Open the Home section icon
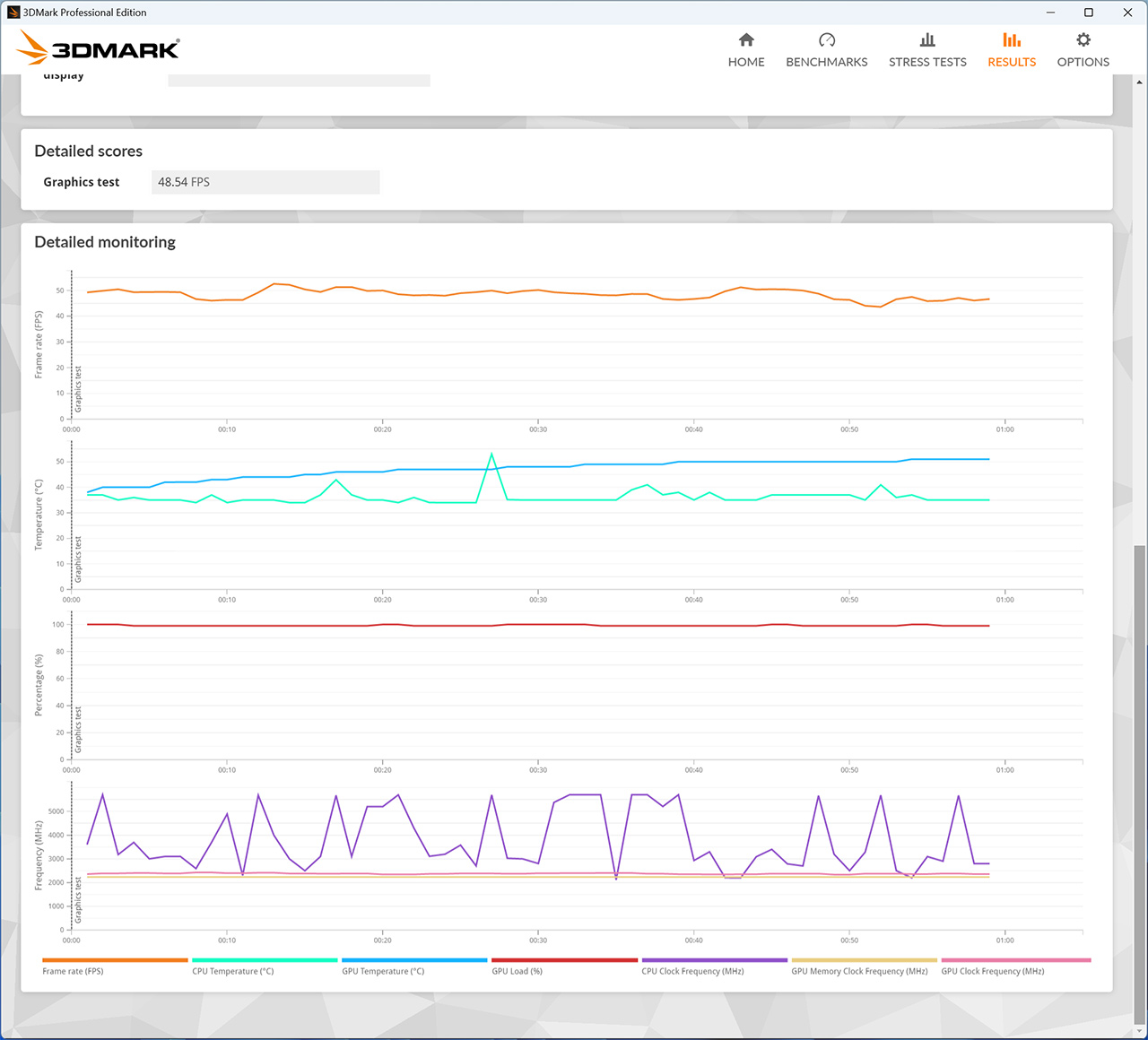The image size is (1148, 1040). click(746, 40)
